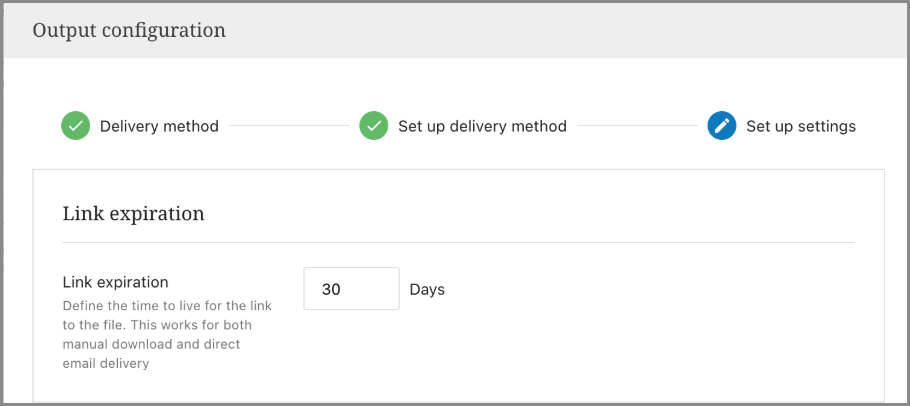Viewport: 910px width, 406px height.
Task: Select the Set up settings step label
Action: [801, 126]
